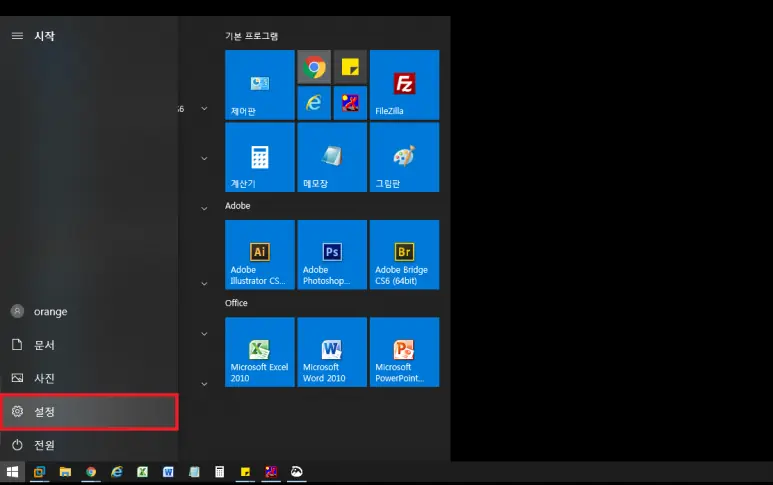773x485 pixels.
Task: Open the orange user account entry
Action: click(89, 312)
